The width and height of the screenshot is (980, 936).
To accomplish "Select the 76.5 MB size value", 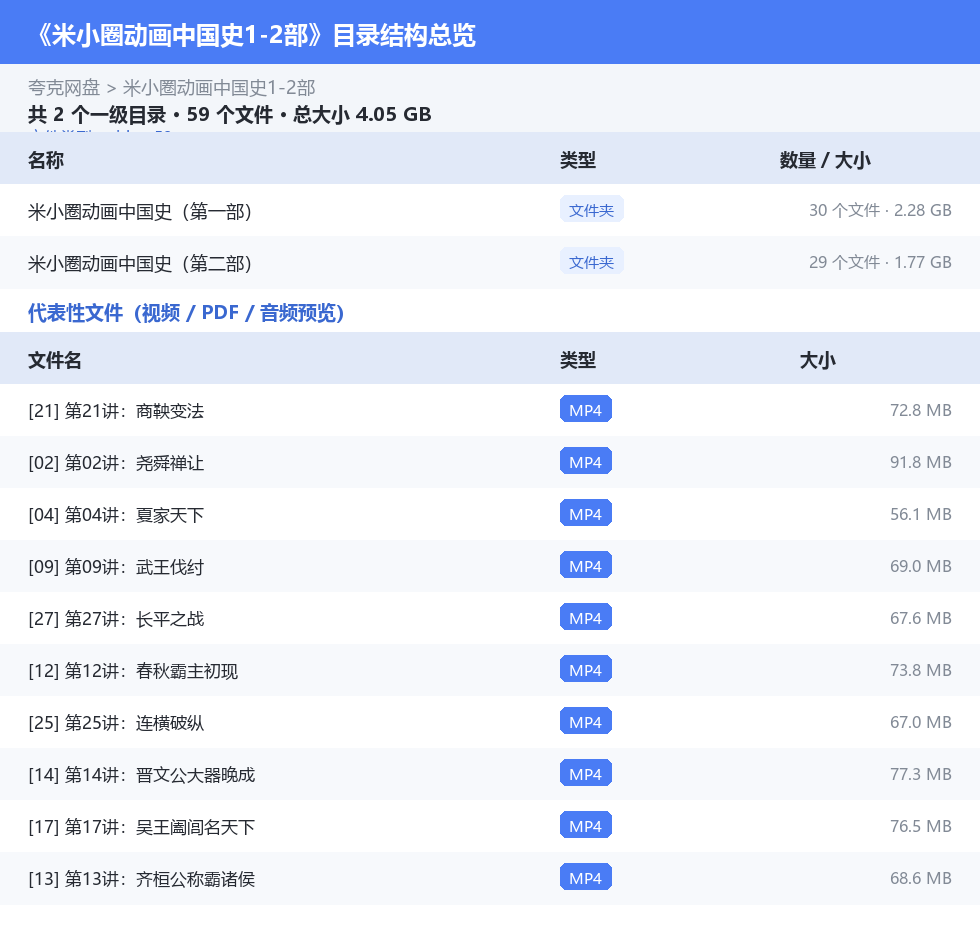I will coord(921,825).
